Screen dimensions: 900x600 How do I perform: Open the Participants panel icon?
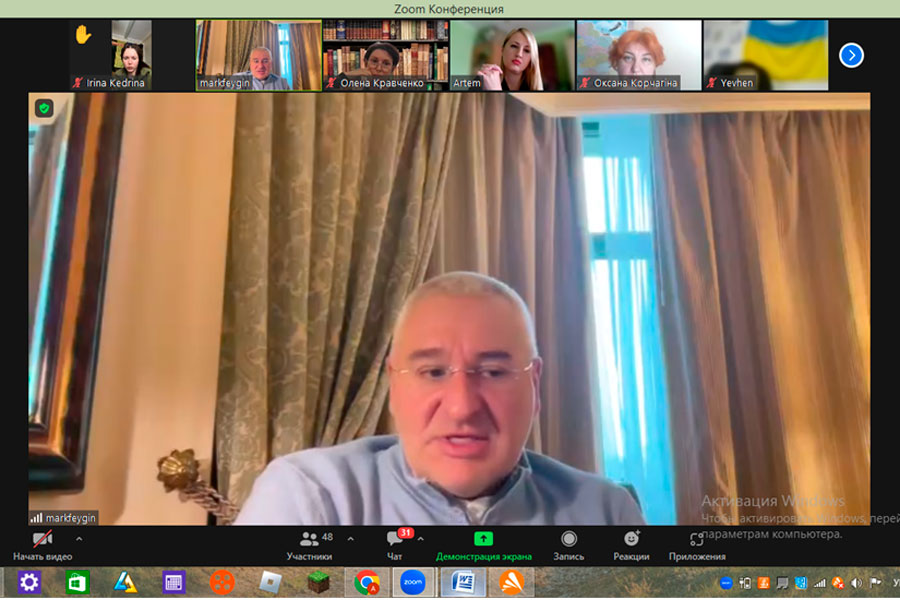(309, 539)
